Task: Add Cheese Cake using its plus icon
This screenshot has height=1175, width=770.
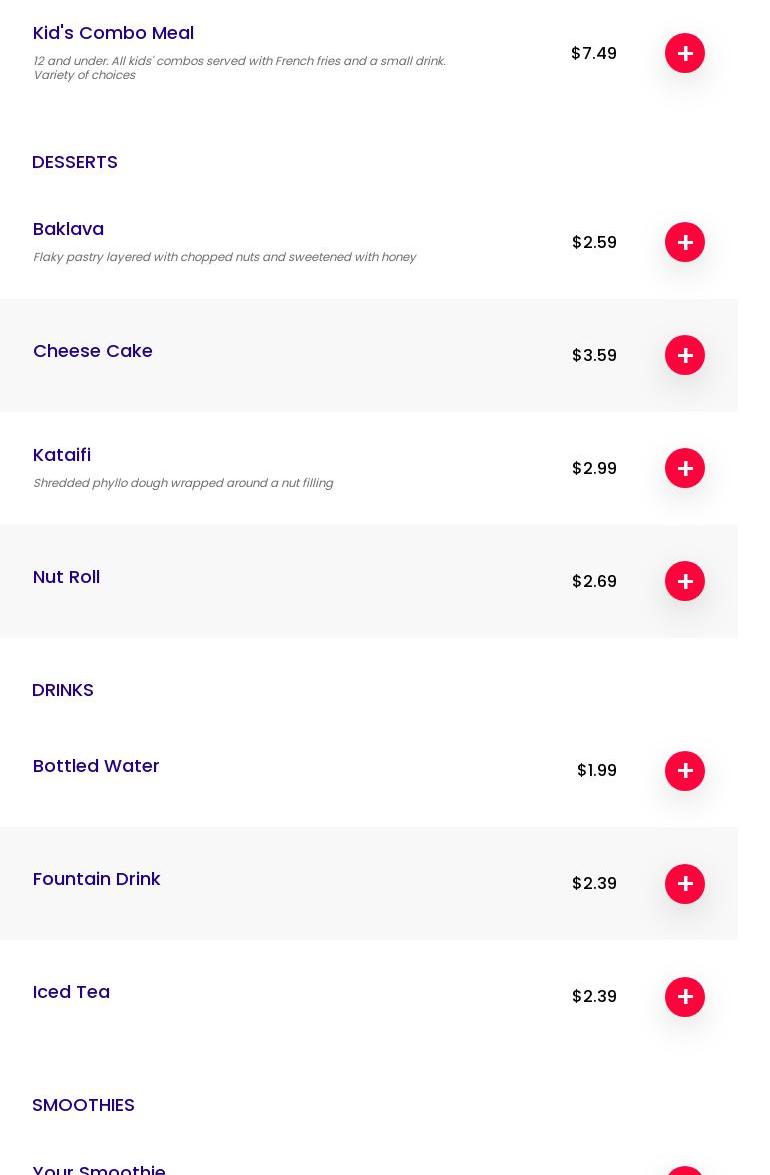Action: point(685,355)
